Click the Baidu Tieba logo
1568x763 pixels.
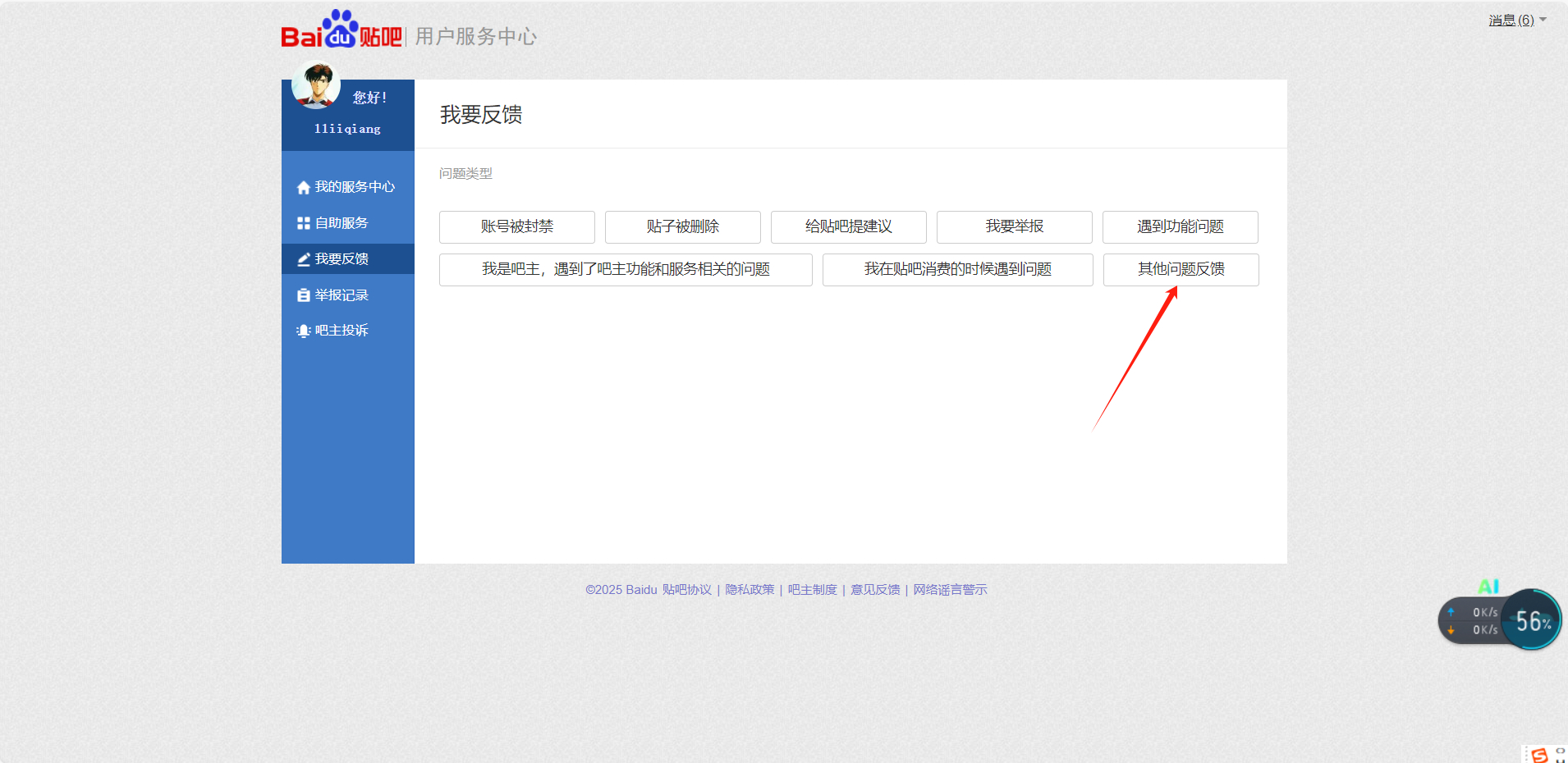pos(341,31)
